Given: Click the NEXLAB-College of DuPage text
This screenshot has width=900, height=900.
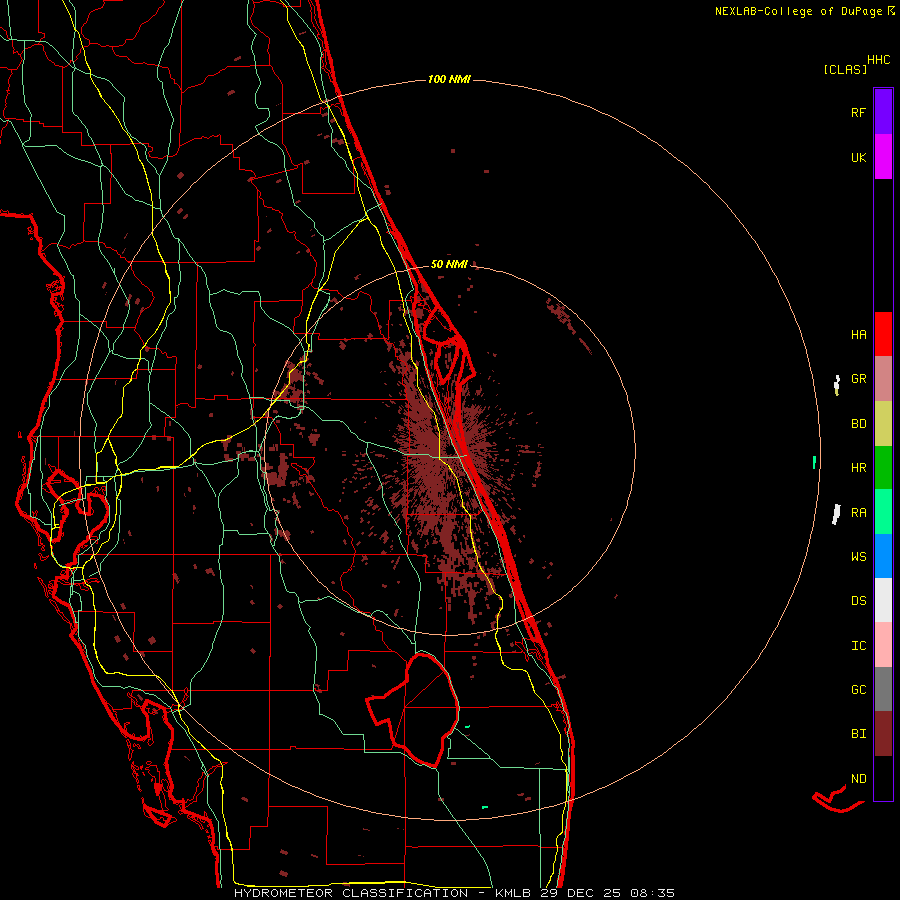Looking at the screenshot, I should pyautogui.click(x=799, y=11).
